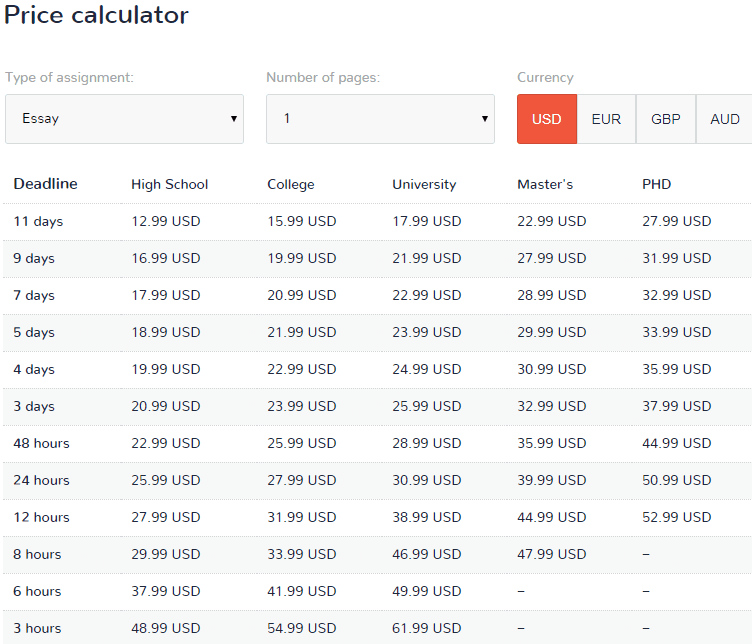Open the Type of assignment dropdown
Screen dimensions: 752x644
[124, 119]
